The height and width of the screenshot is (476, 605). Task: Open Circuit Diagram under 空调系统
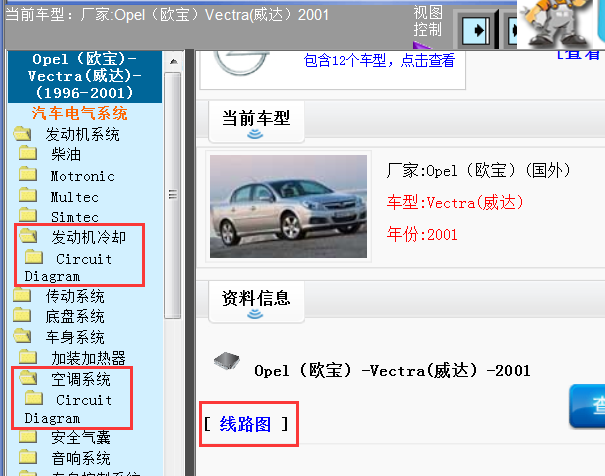[68, 409]
